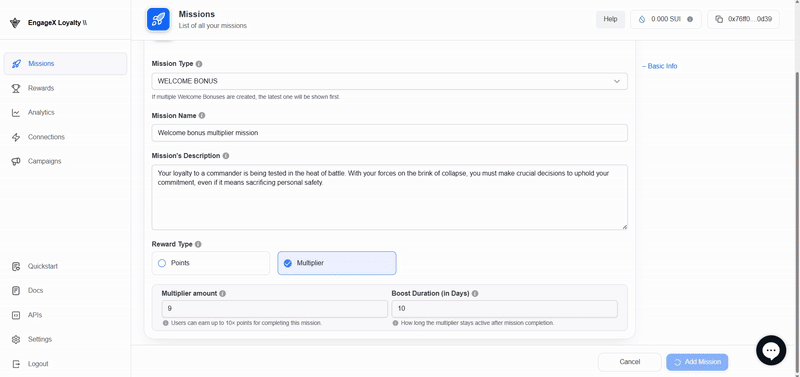Expand the WELCOME BONUS mission type dropdown

coord(390,81)
